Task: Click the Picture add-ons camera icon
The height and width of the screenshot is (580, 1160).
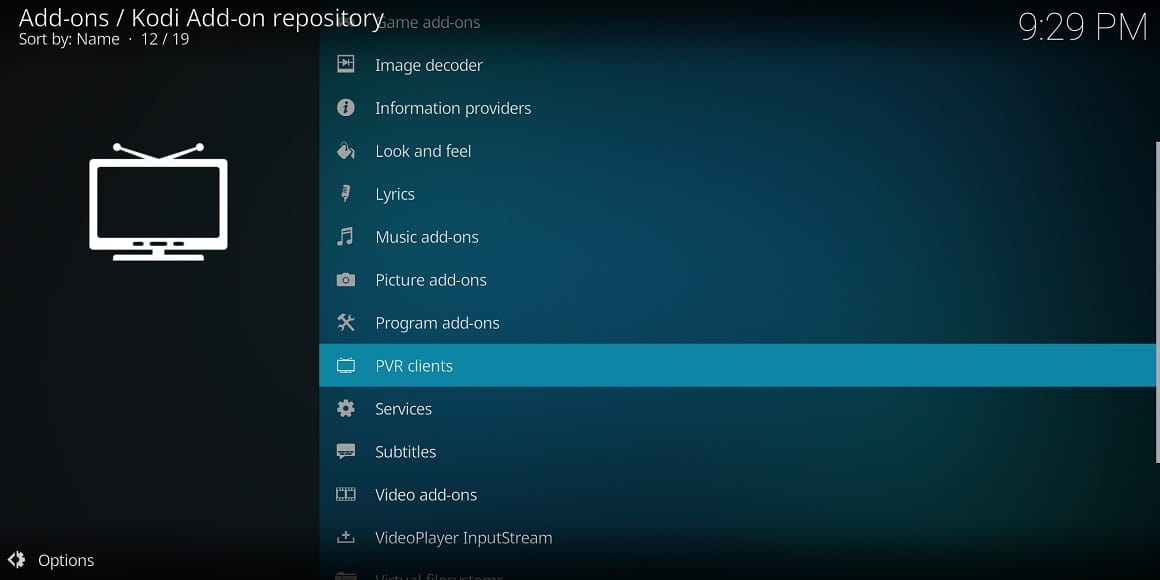Action: [x=346, y=280]
